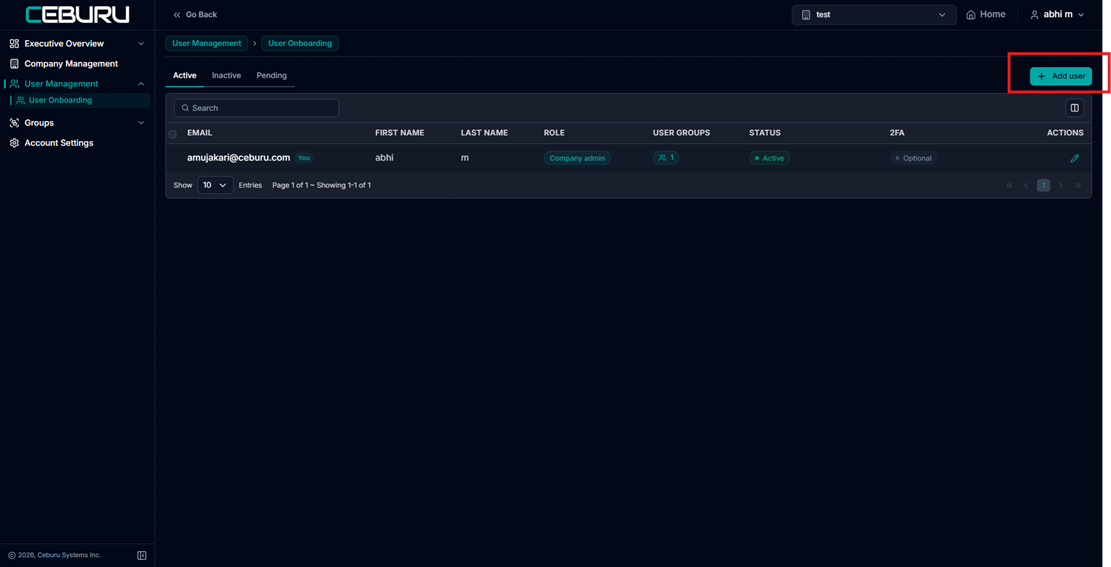Click the Account Settings gear icon

[x=14, y=143]
